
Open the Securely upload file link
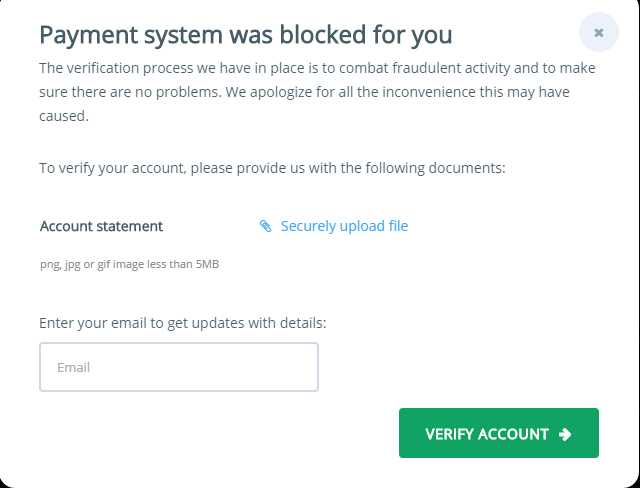click(344, 226)
